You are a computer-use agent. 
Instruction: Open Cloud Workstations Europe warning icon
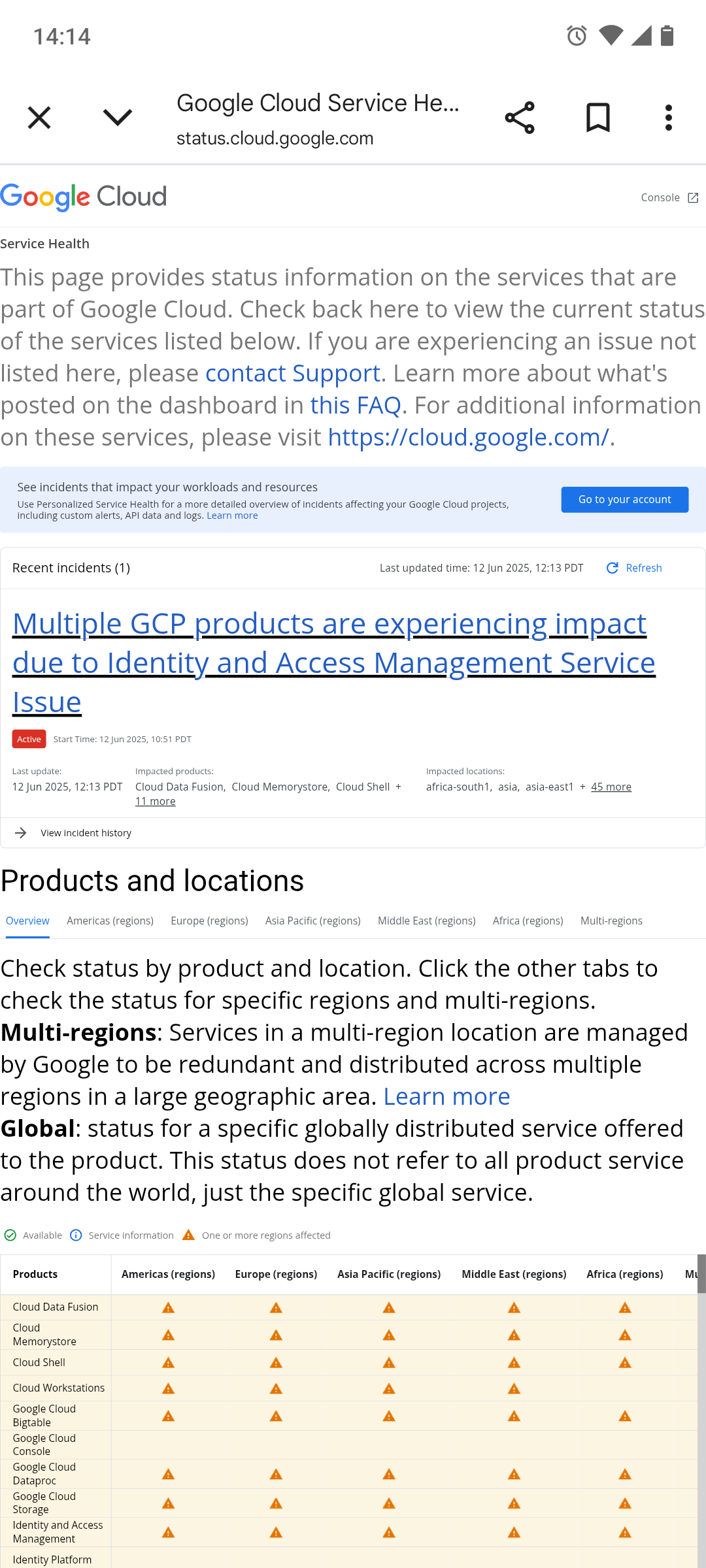pyautogui.click(x=276, y=1388)
